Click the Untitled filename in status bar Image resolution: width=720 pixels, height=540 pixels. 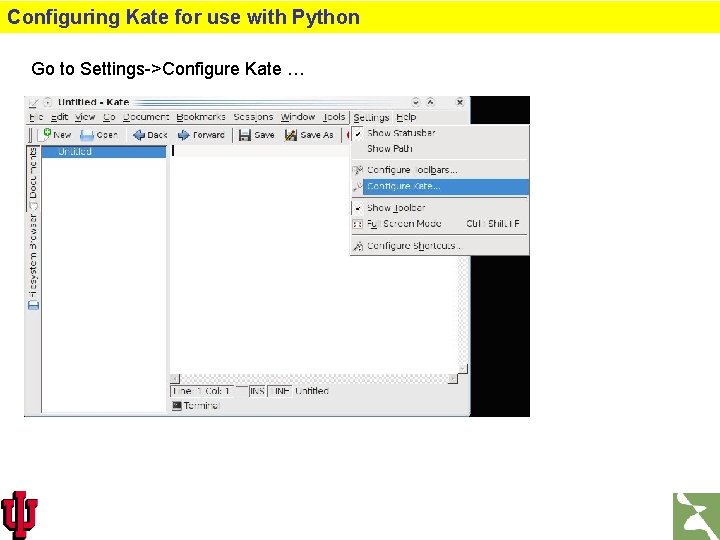312,391
